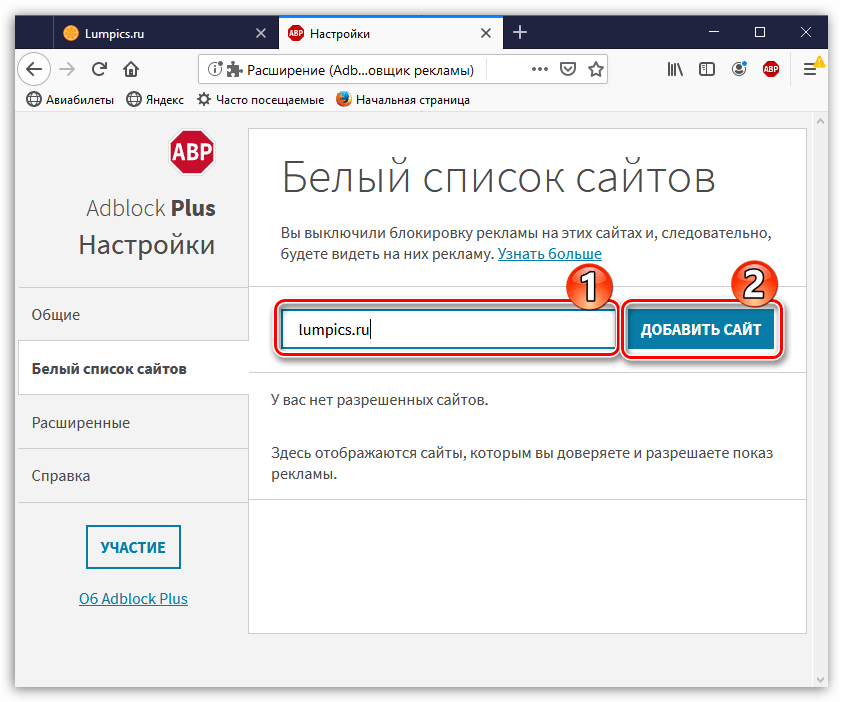Bookmark this page with the star
Image resolution: width=843 pixels, height=702 pixels.
click(595, 69)
